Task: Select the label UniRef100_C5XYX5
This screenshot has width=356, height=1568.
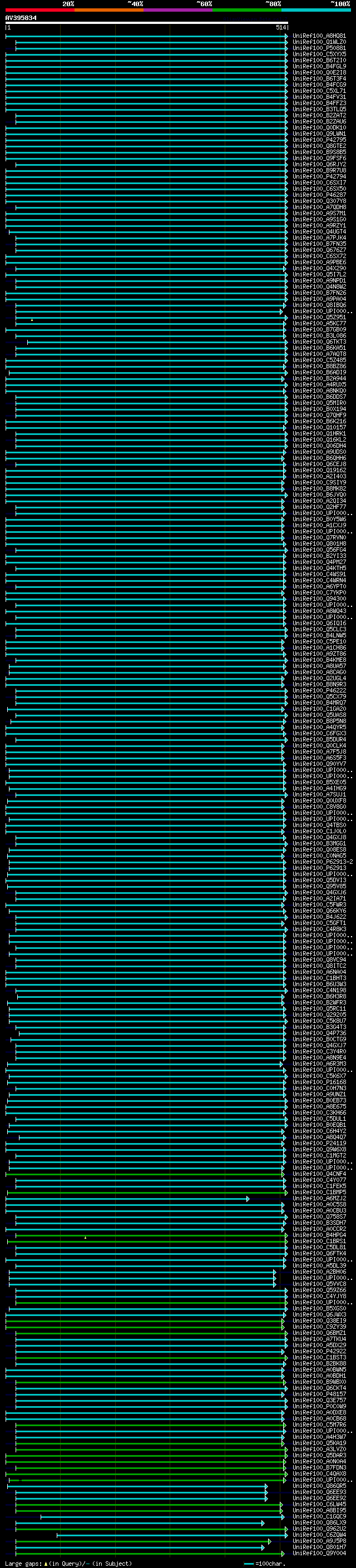Action: [319, 54]
